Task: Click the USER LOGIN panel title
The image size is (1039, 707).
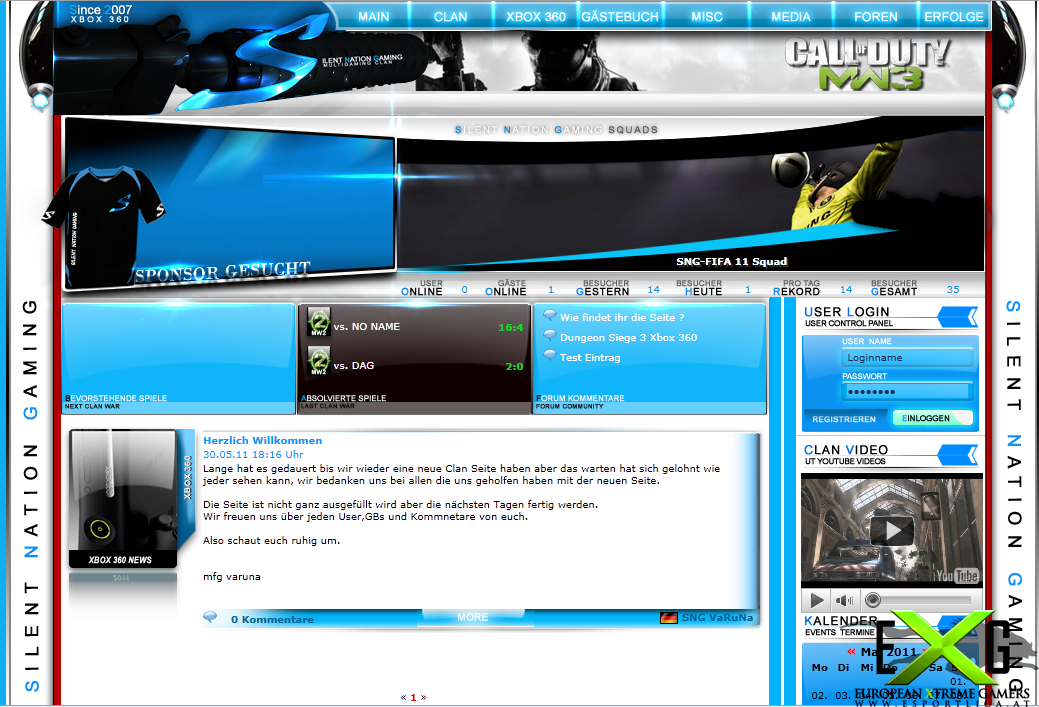Action: coord(846,312)
